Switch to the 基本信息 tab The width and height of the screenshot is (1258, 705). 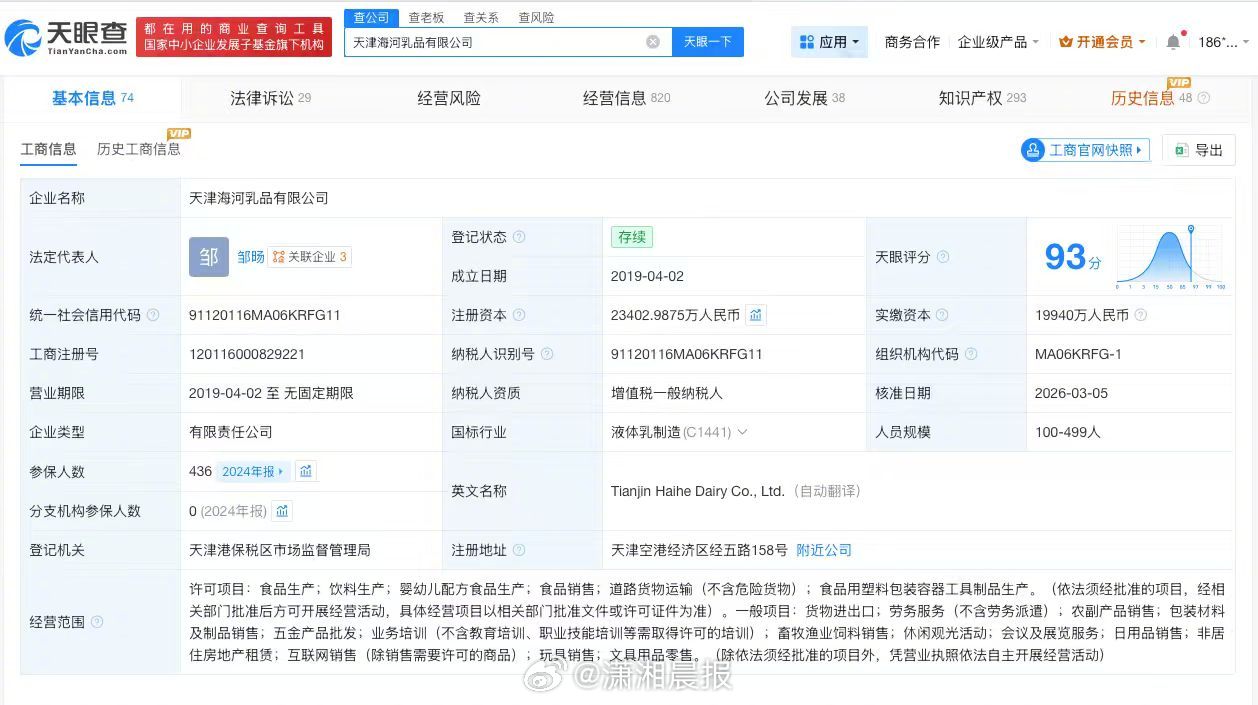tap(92, 97)
